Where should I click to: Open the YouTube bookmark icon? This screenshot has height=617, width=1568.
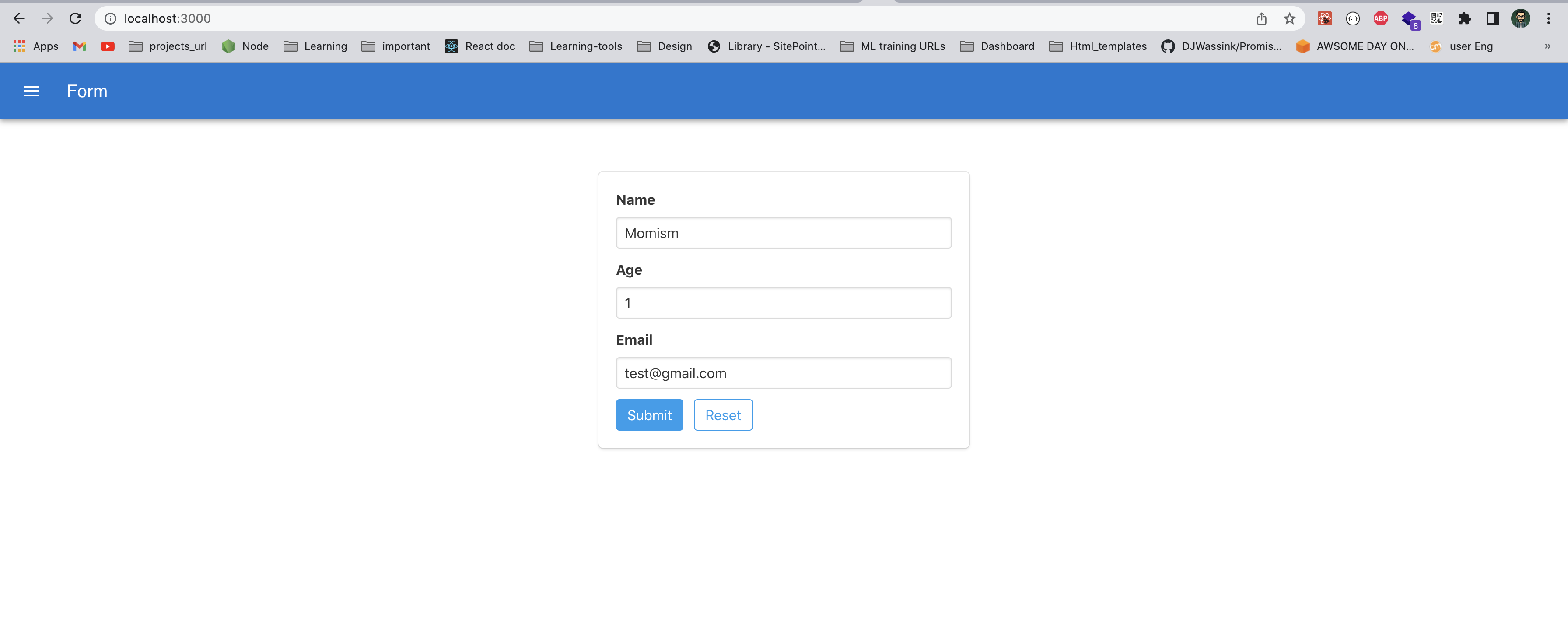tap(108, 46)
